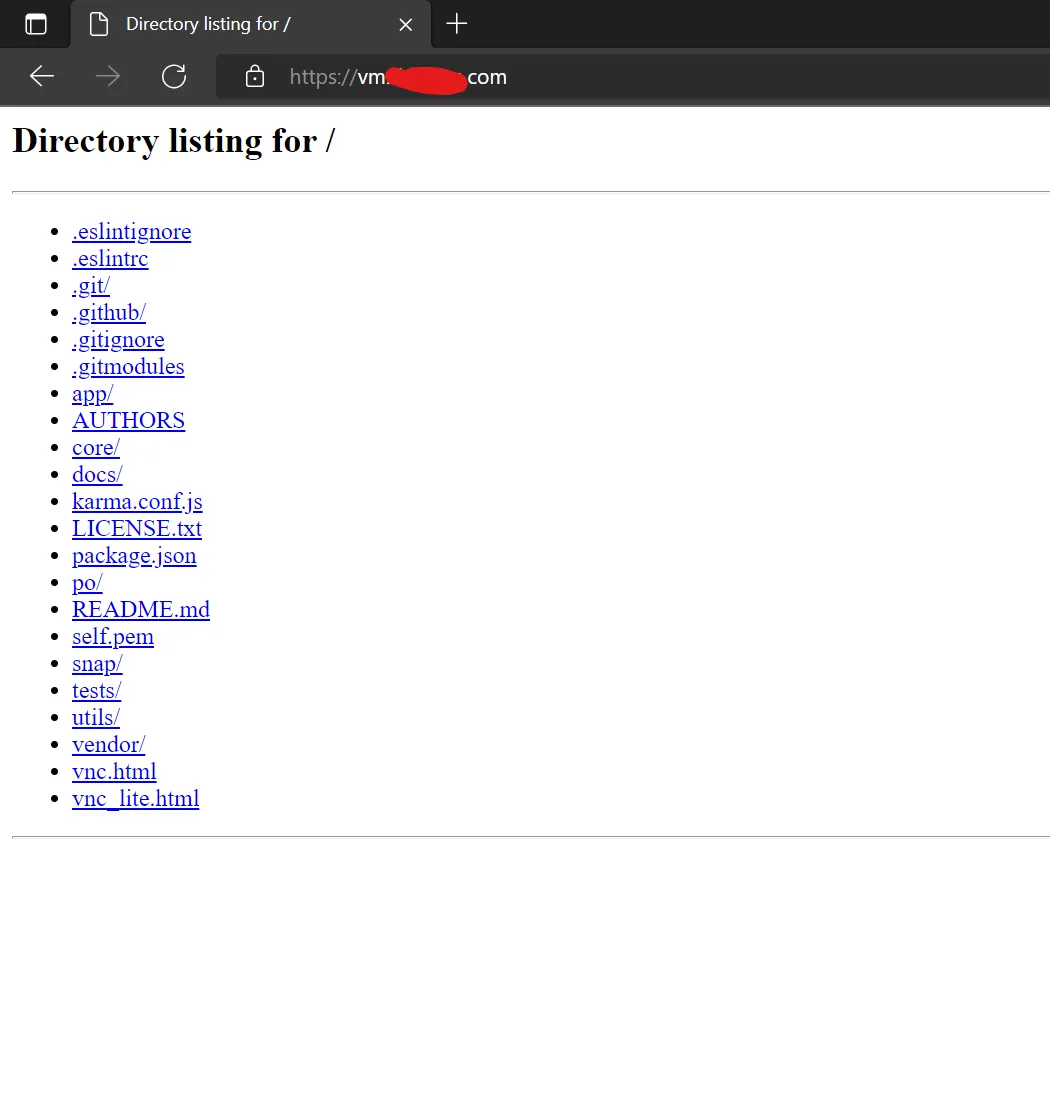Click the browser back arrow
The width and height of the screenshot is (1050, 1119).
[42, 77]
